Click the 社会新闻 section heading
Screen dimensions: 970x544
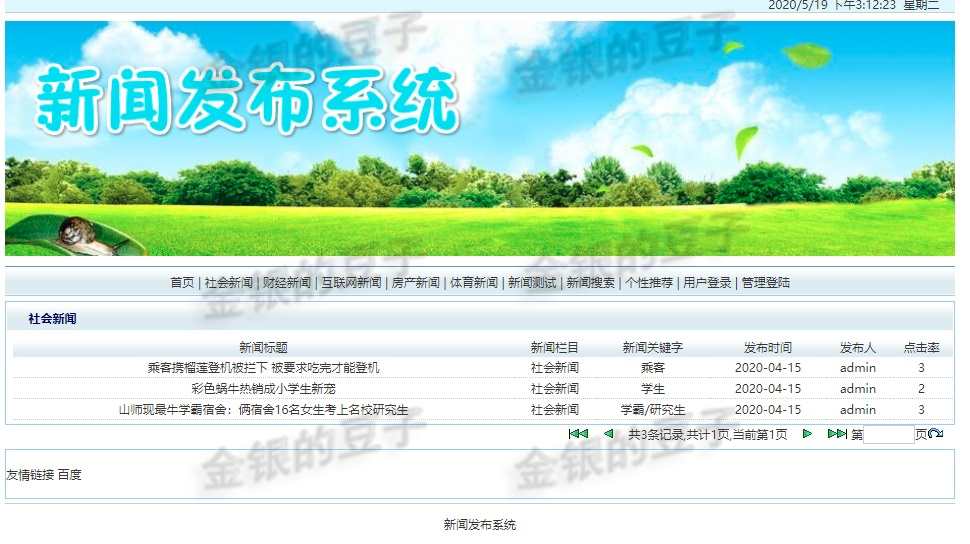pos(53,319)
